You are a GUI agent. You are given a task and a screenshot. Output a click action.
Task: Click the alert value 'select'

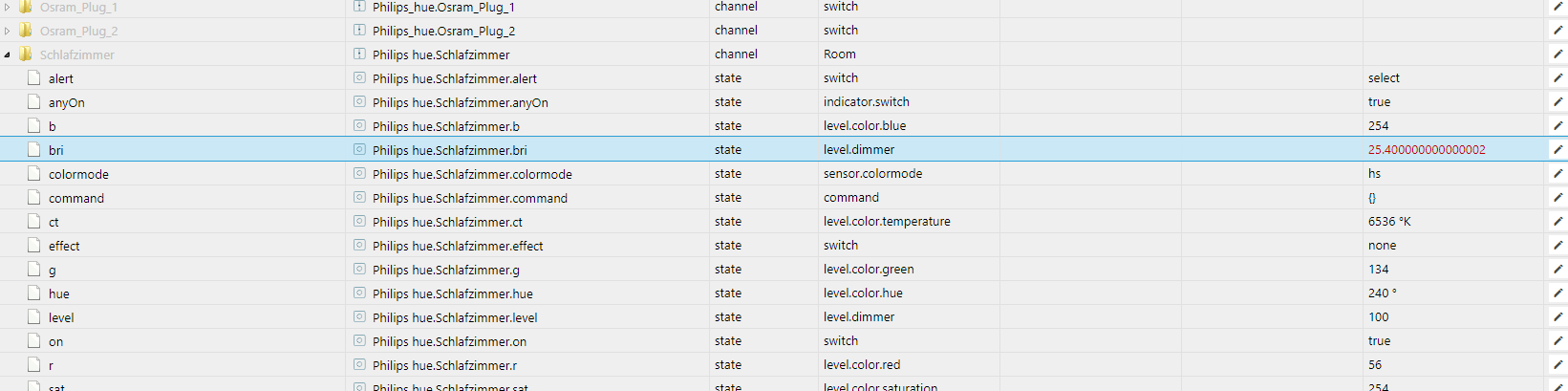(x=1384, y=78)
